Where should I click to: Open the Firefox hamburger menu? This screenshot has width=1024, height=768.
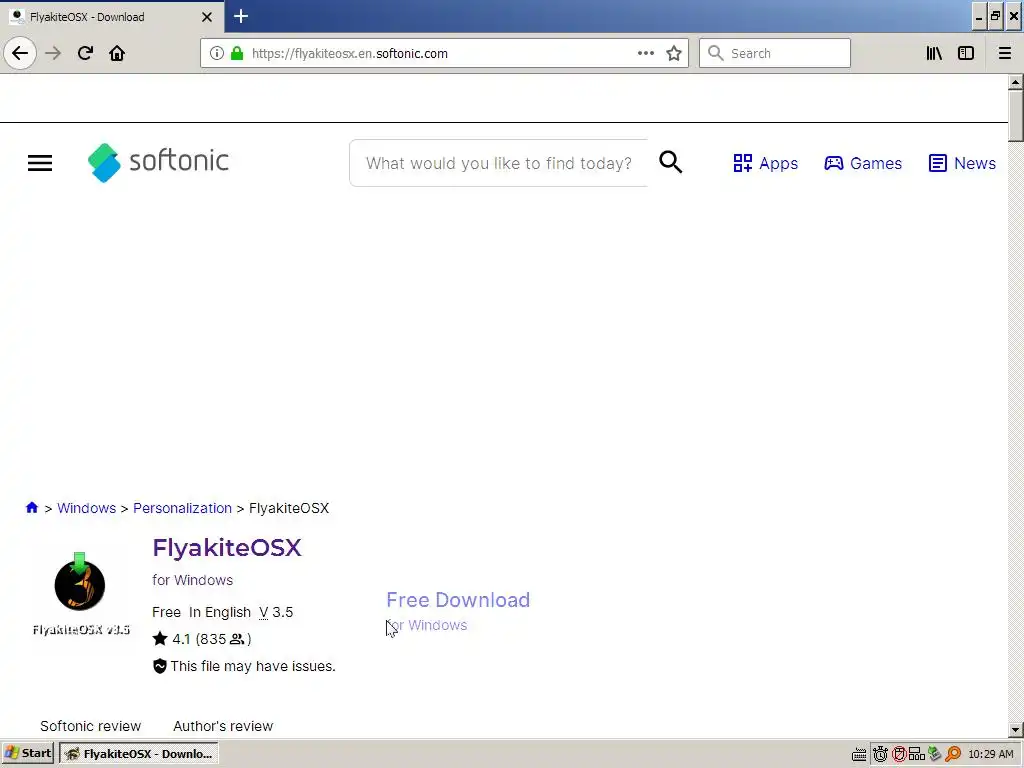click(1005, 53)
